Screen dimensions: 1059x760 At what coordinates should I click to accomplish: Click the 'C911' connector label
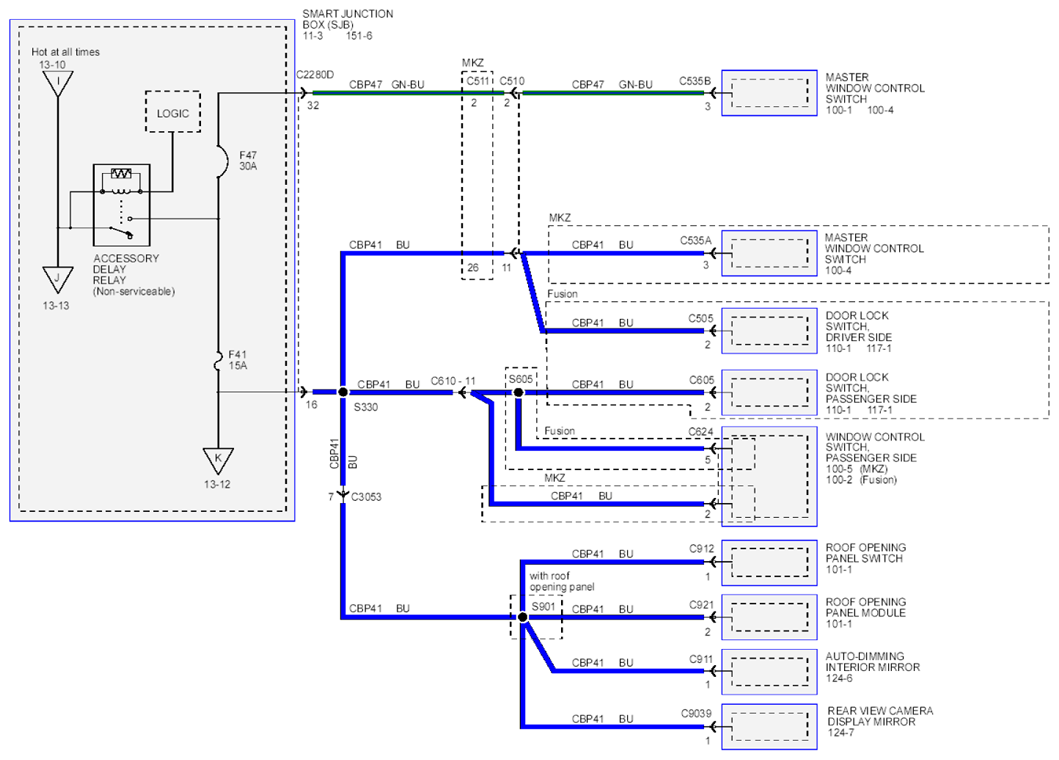(x=701, y=659)
